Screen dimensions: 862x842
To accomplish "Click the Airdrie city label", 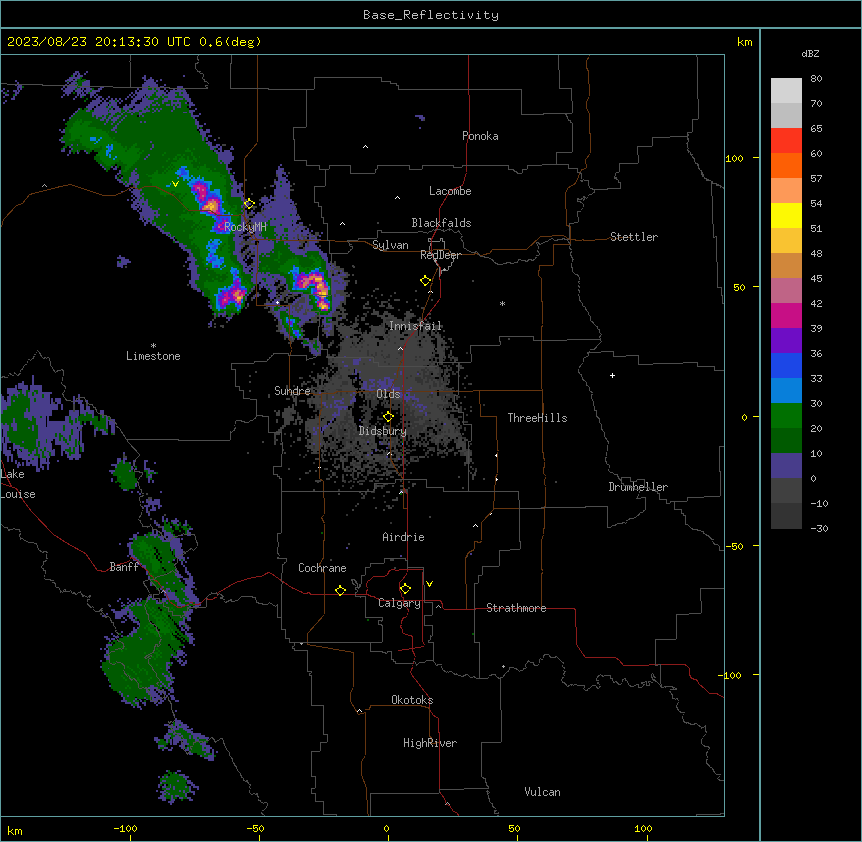I will click(404, 537).
